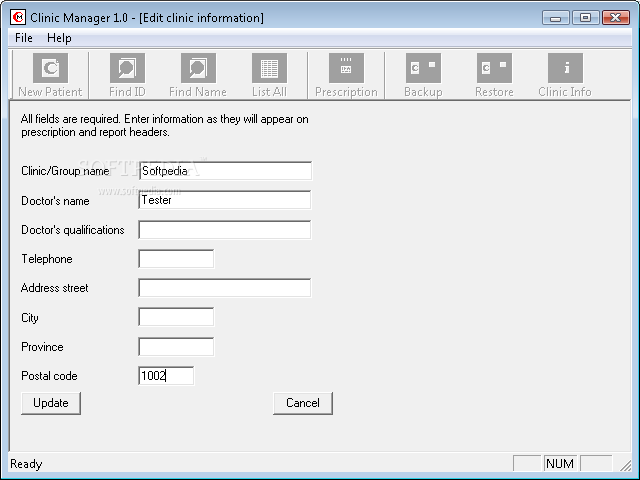Click the City input field
The width and height of the screenshot is (640, 480).
(x=176, y=317)
